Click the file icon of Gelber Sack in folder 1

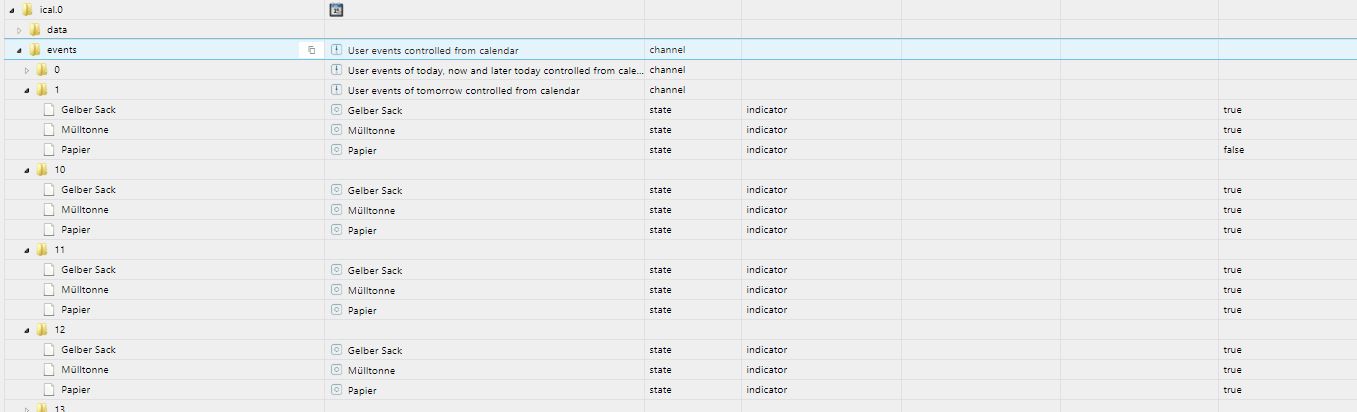click(49, 110)
